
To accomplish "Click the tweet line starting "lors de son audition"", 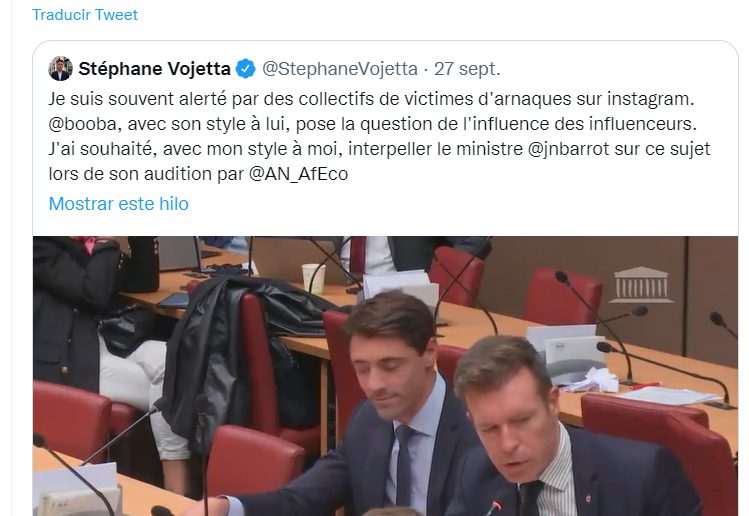I will (x=198, y=174).
